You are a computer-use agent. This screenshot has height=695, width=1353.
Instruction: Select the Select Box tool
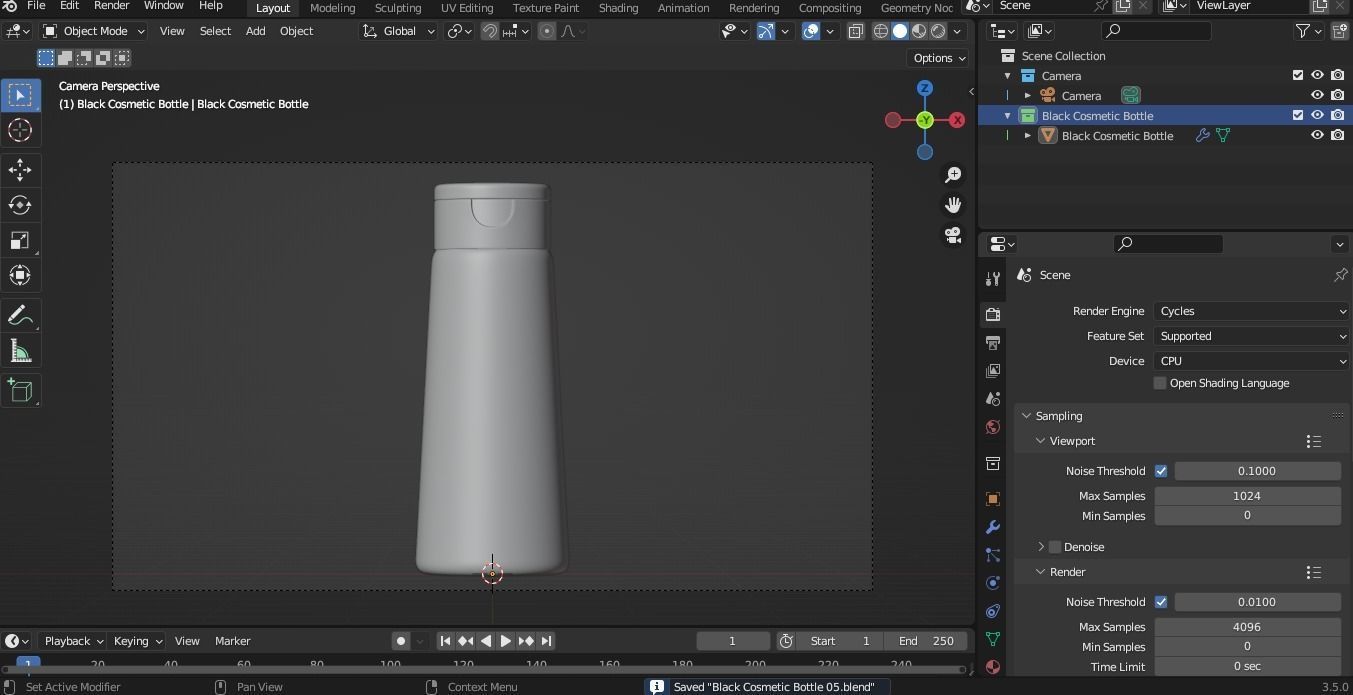[20, 95]
